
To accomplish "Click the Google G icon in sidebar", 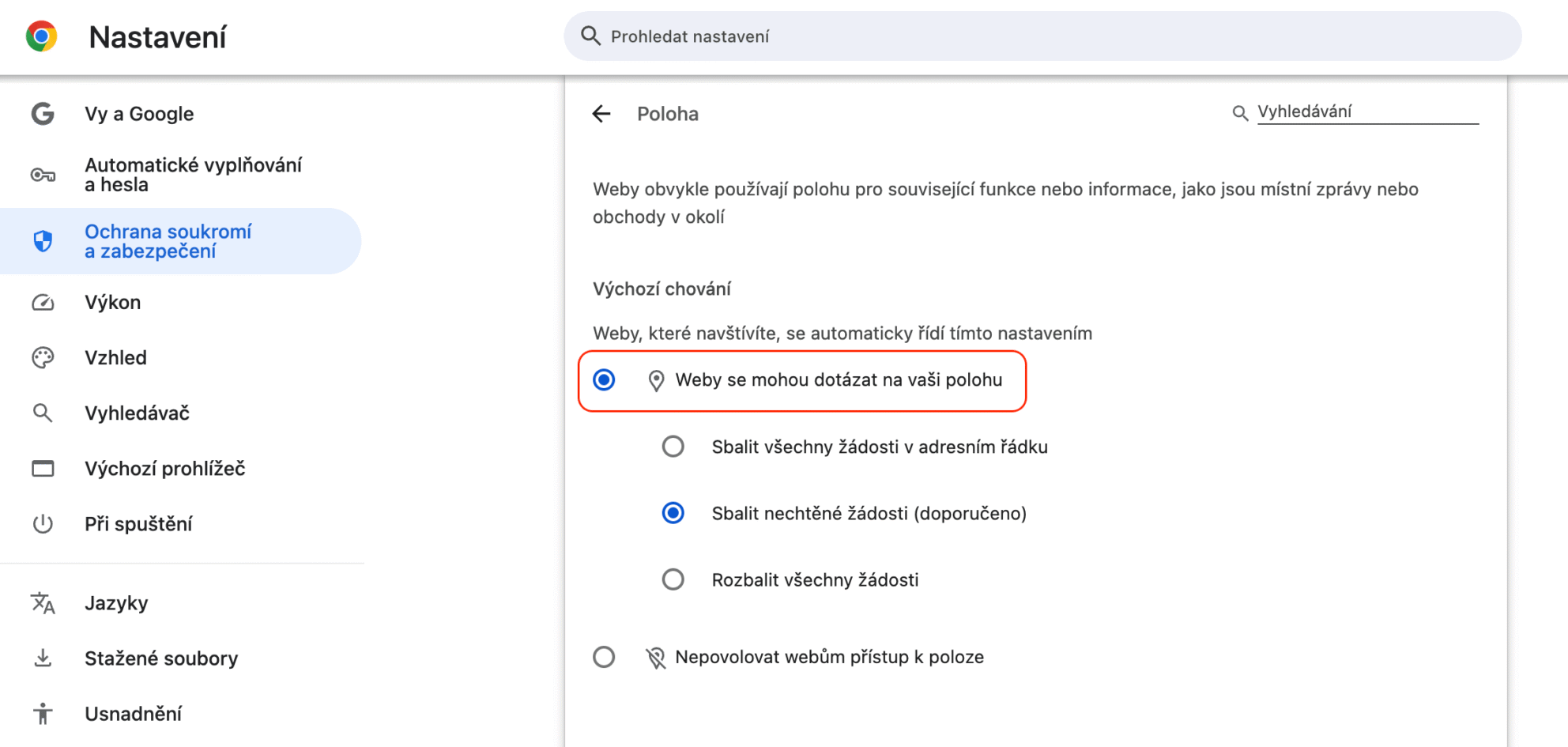I will coord(43,114).
